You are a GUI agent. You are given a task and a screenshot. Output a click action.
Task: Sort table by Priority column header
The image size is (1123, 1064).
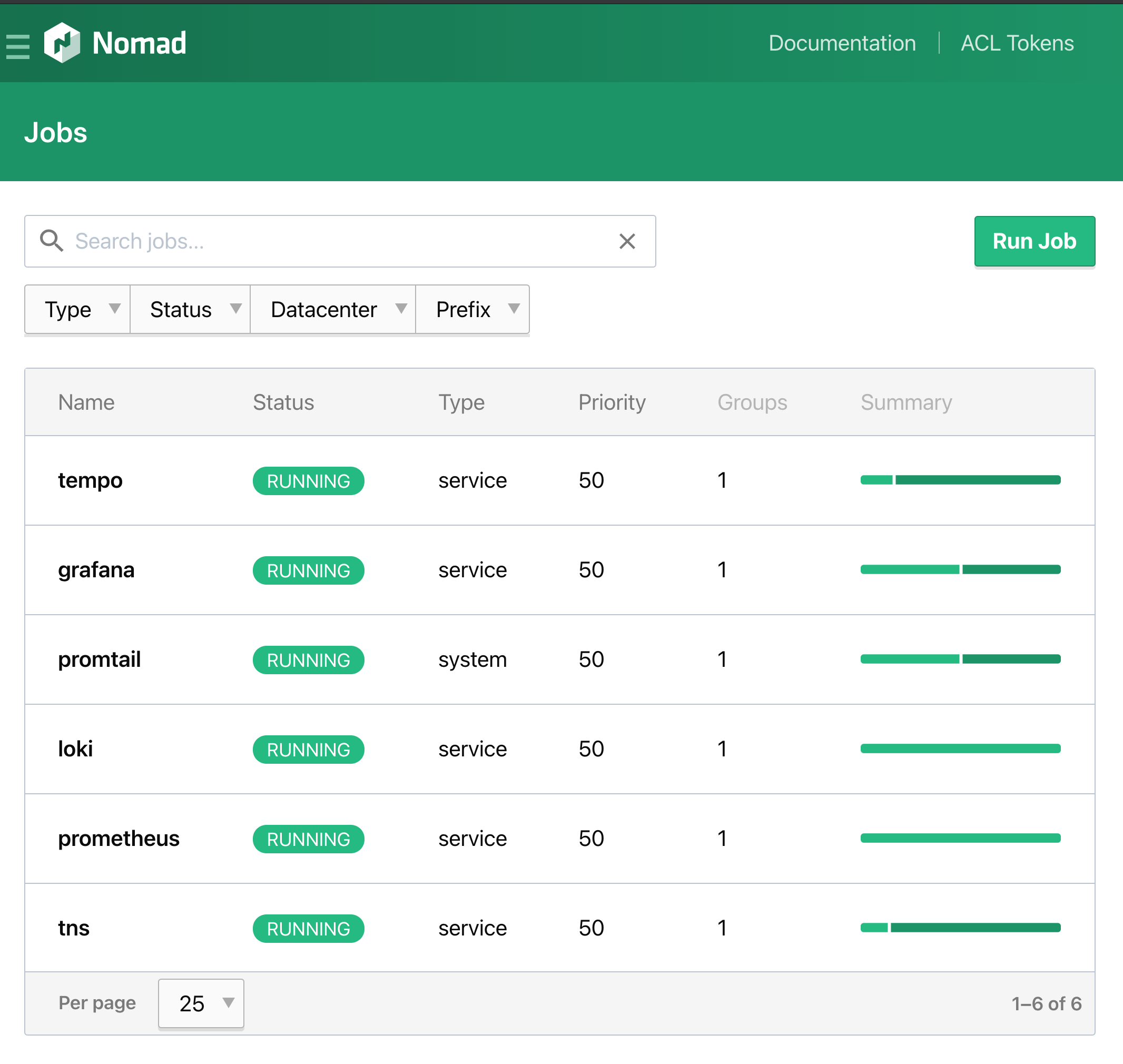pos(612,402)
